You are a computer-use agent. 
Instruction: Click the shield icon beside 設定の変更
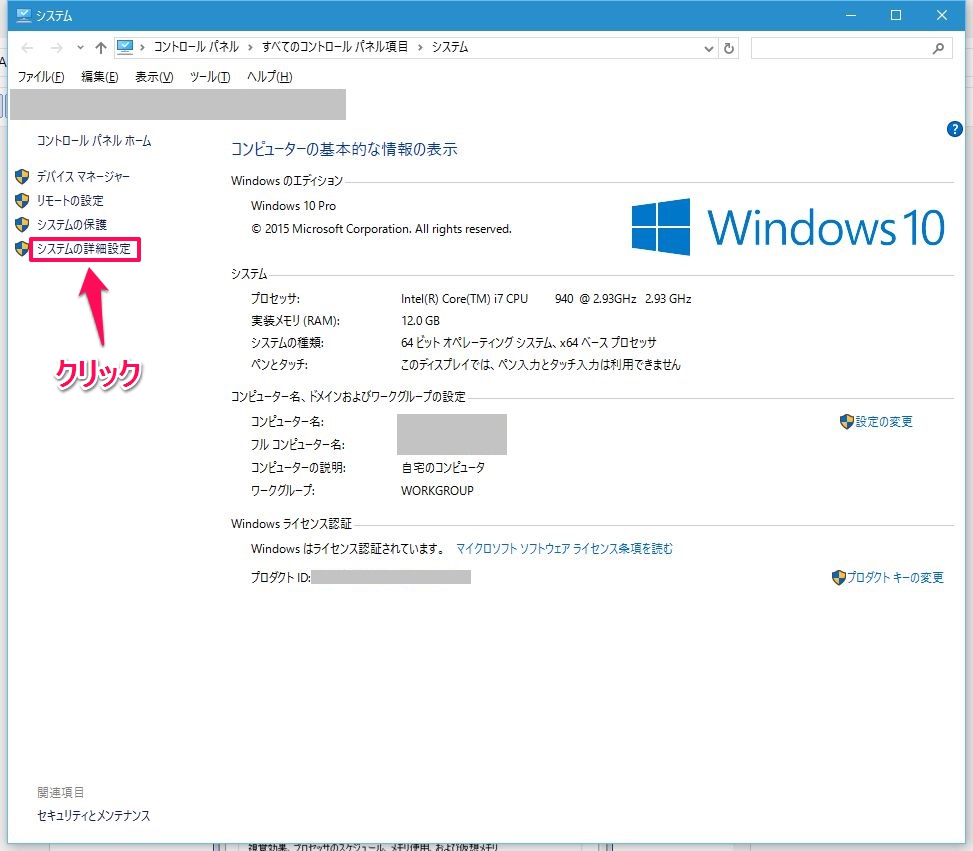(x=846, y=422)
